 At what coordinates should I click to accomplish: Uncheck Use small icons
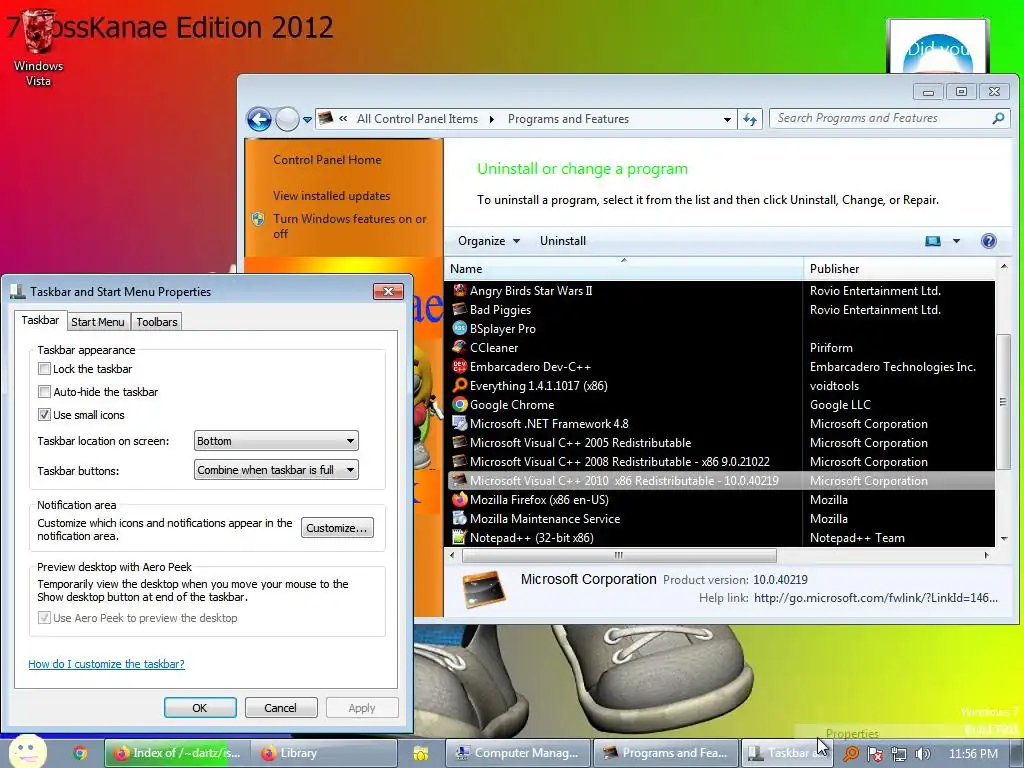click(44, 415)
